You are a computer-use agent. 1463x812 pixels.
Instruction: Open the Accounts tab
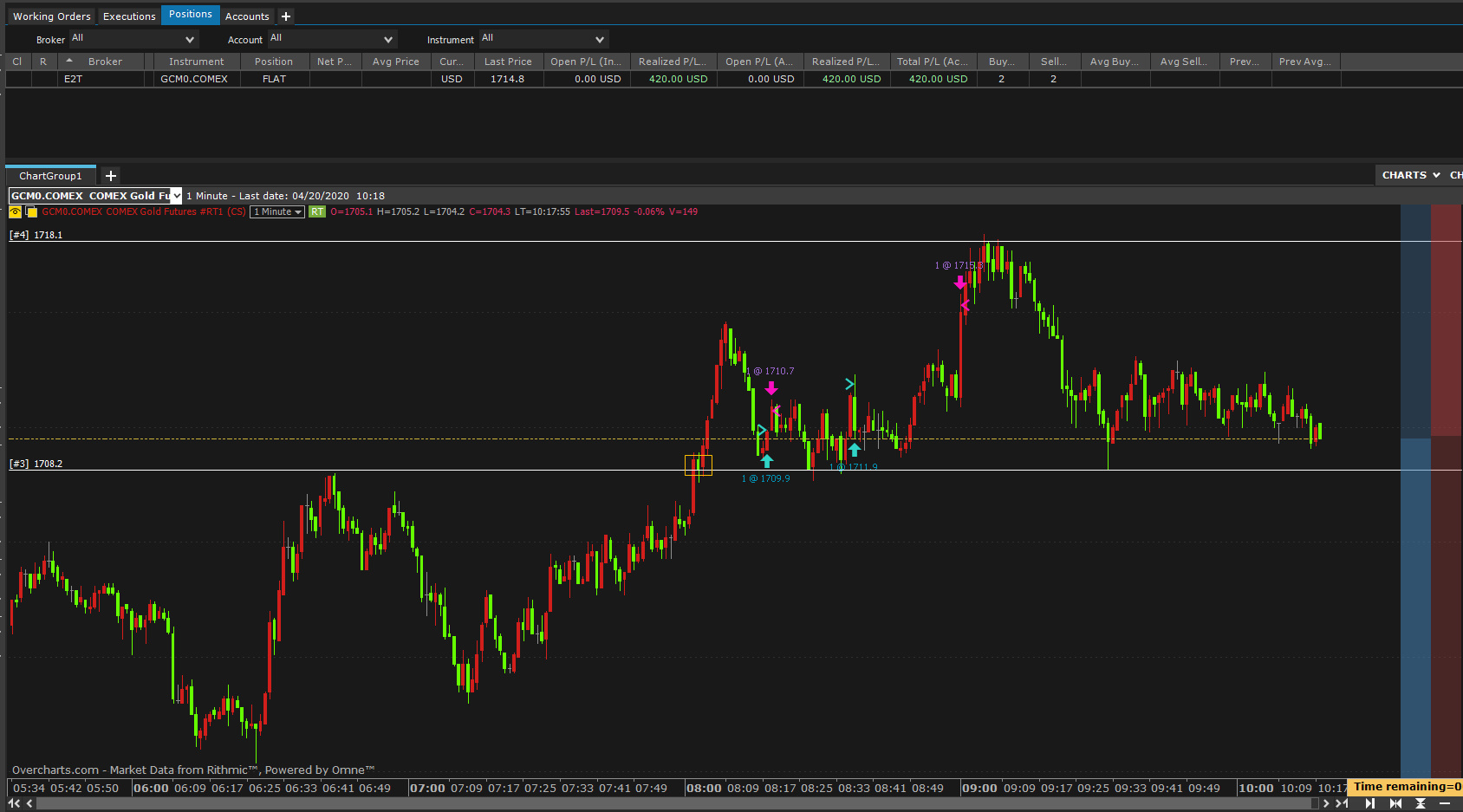point(247,16)
